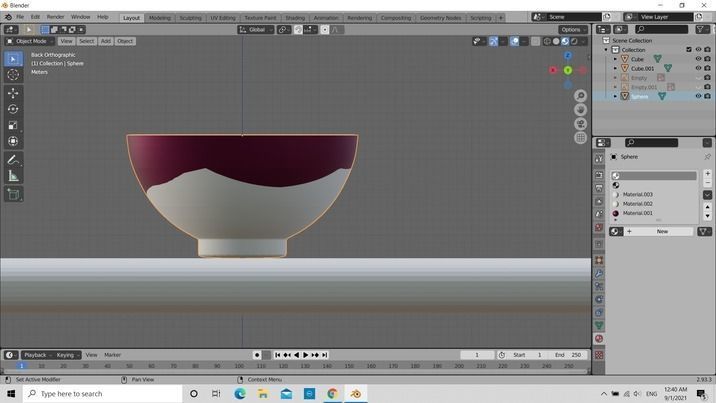
Task: Switch to the Modeling workspace tab
Action: click(x=159, y=18)
